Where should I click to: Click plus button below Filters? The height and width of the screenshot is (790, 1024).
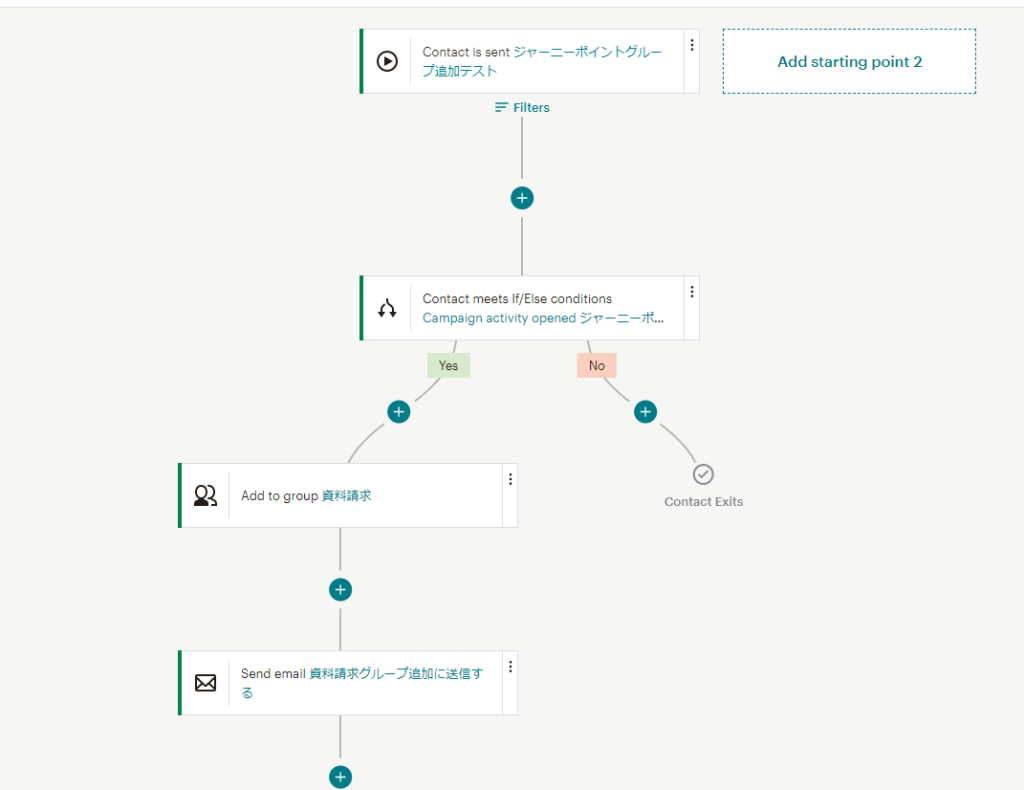click(x=522, y=198)
